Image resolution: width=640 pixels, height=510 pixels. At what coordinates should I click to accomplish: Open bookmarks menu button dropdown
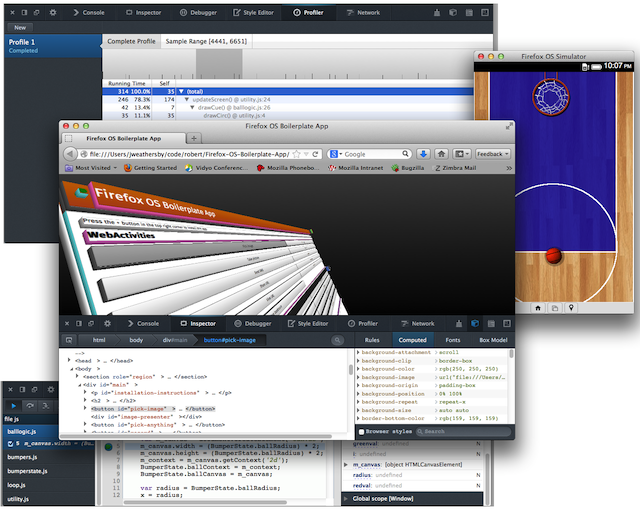(x=462, y=154)
